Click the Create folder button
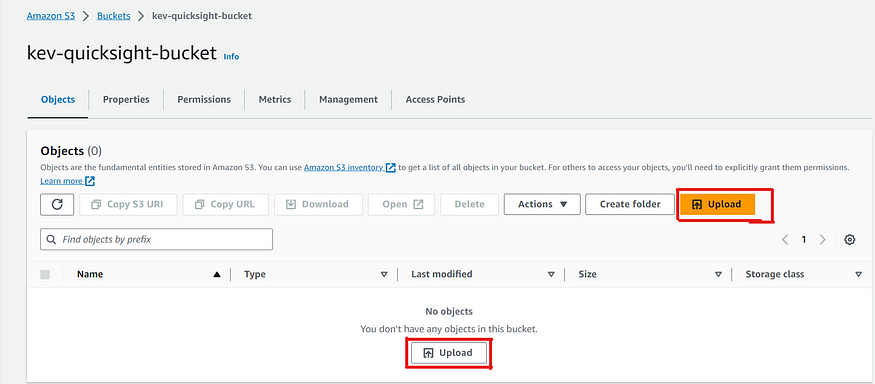Image resolution: width=875 pixels, height=384 pixels. pos(630,204)
